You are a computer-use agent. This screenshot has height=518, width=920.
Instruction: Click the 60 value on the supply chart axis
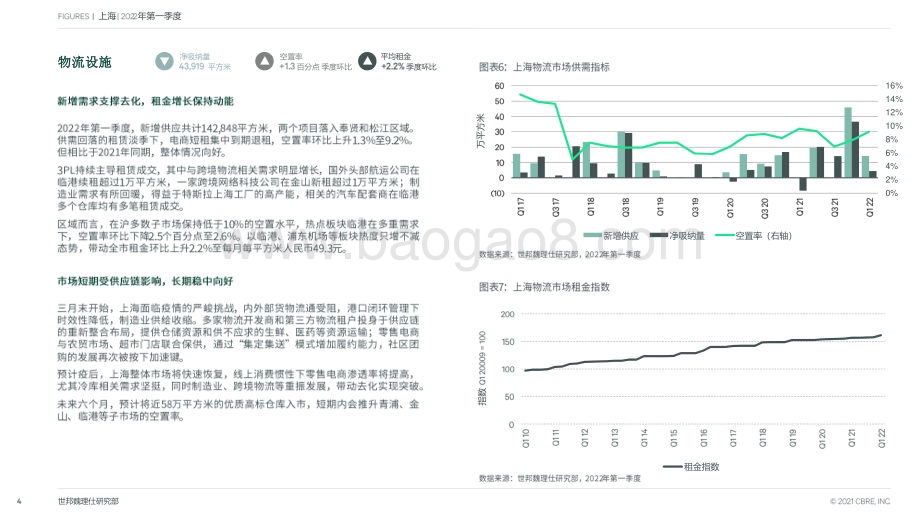(x=499, y=86)
